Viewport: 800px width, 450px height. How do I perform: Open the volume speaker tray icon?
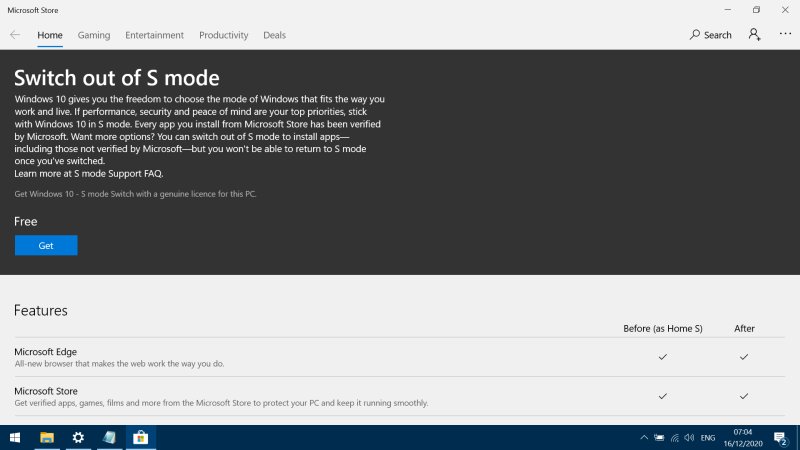point(689,438)
